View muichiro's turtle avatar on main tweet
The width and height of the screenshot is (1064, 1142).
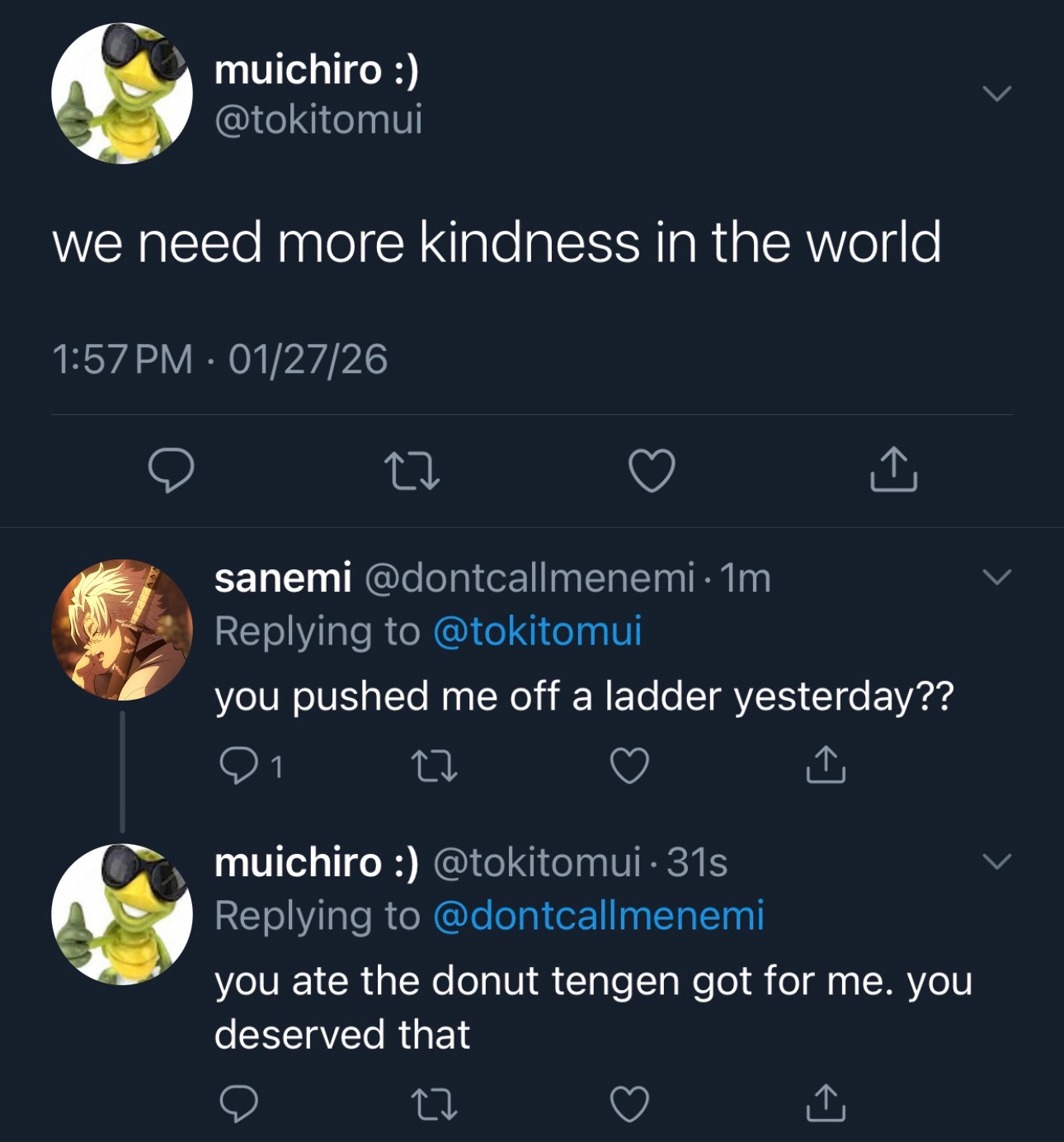click(x=122, y=93)
